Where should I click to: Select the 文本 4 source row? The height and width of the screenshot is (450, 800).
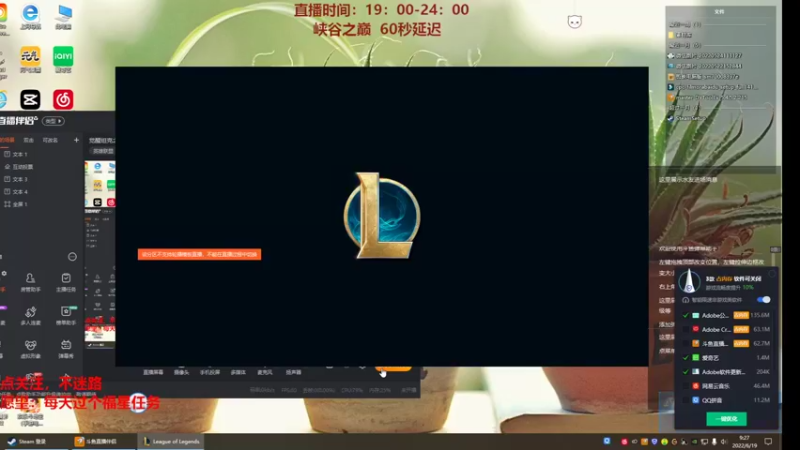click(x=41, y=192)
